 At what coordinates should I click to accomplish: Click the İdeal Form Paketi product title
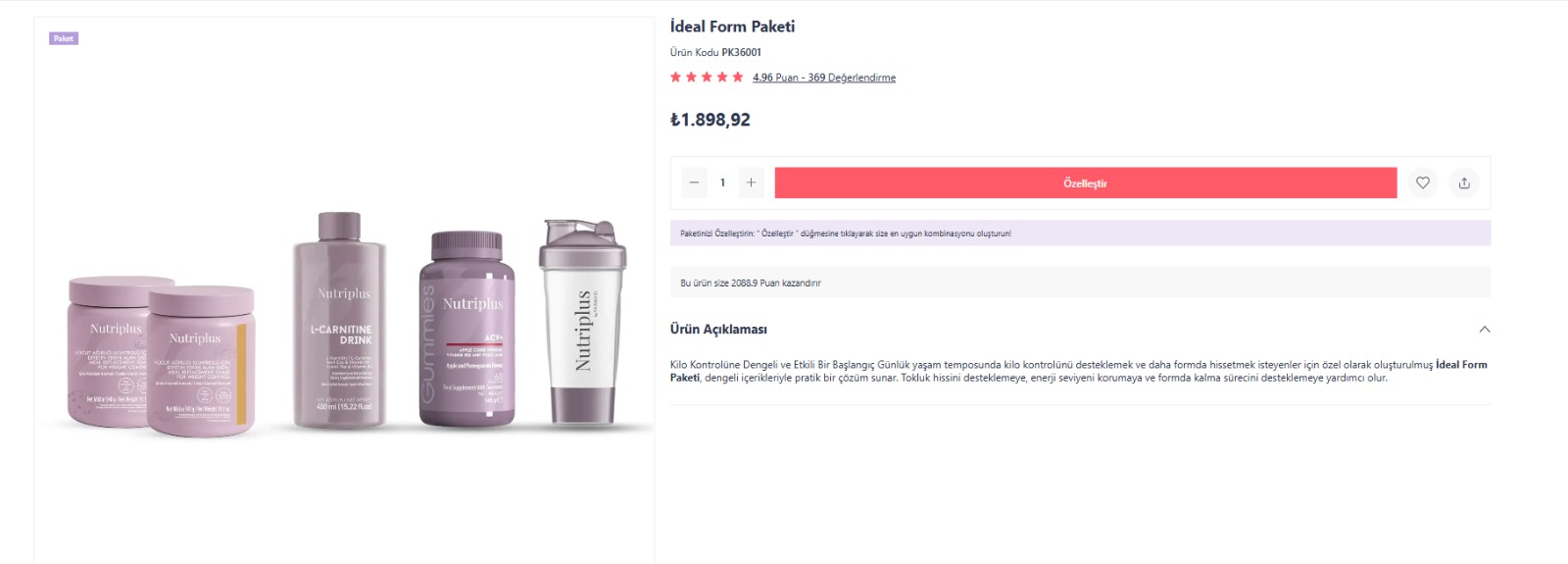point(732,26)
